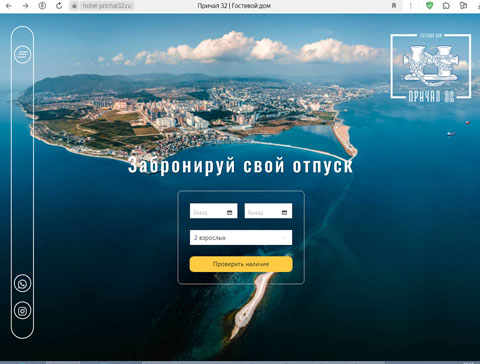The width and height of the screenshot is (480, 364).
Task: Open the check-out date calendar icon
Action: click(x=284, y=212)
